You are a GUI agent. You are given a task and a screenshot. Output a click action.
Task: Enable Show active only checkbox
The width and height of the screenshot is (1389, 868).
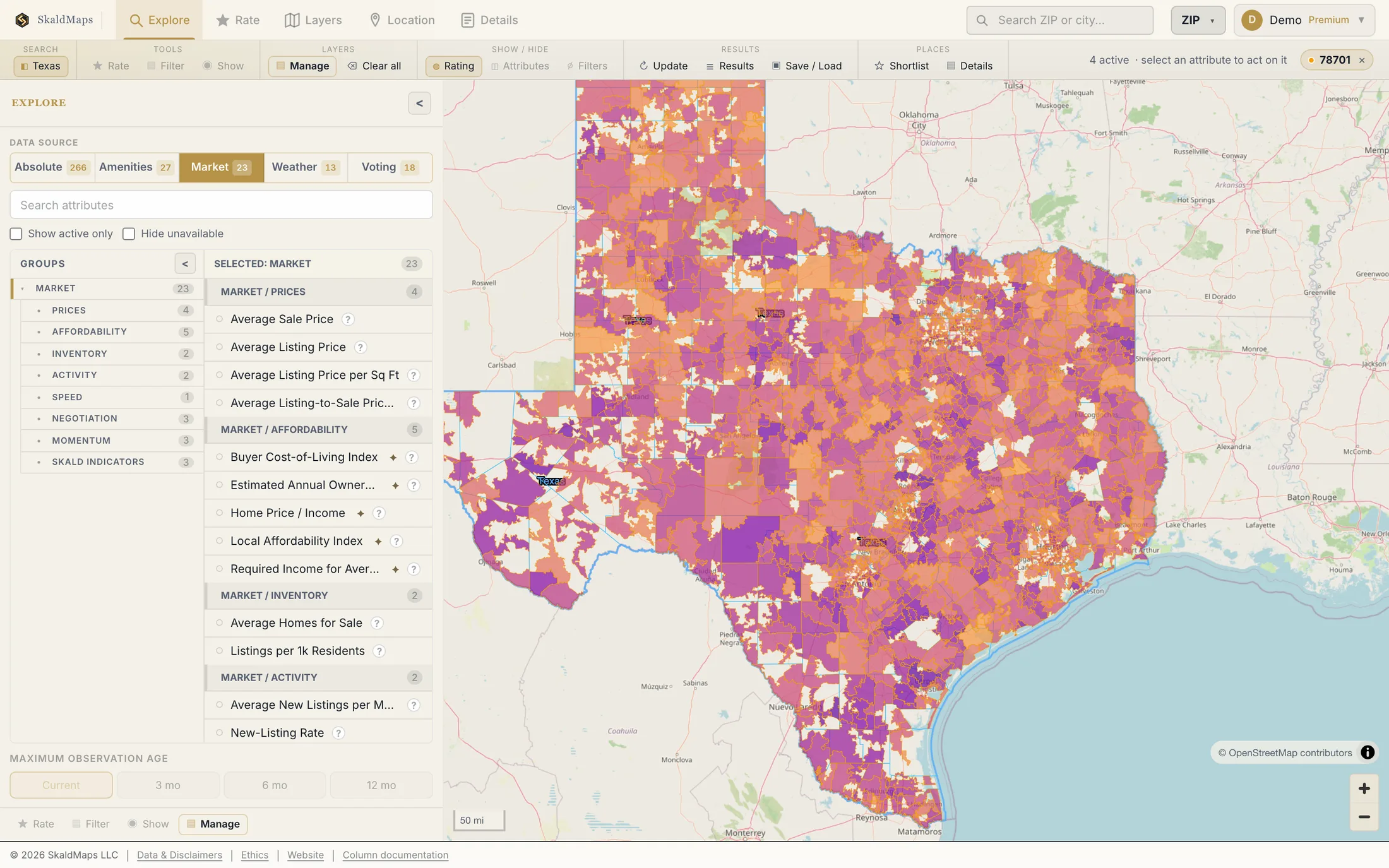[16, 234]
